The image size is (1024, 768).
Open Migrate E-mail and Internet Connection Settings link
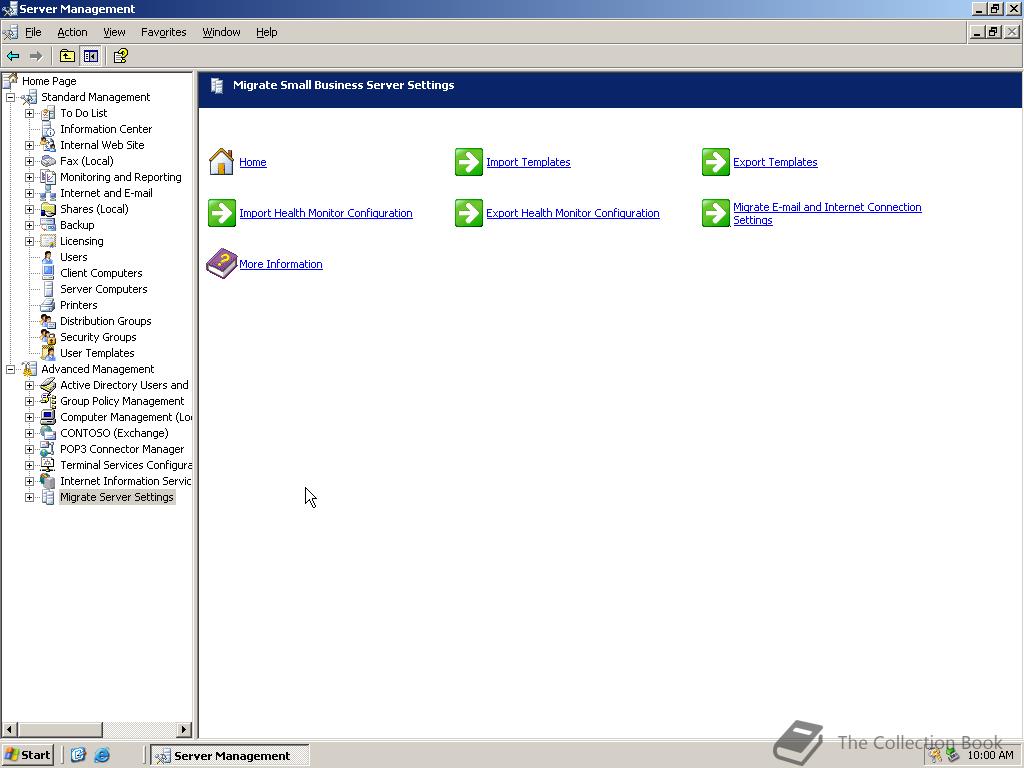coord(827,214)
